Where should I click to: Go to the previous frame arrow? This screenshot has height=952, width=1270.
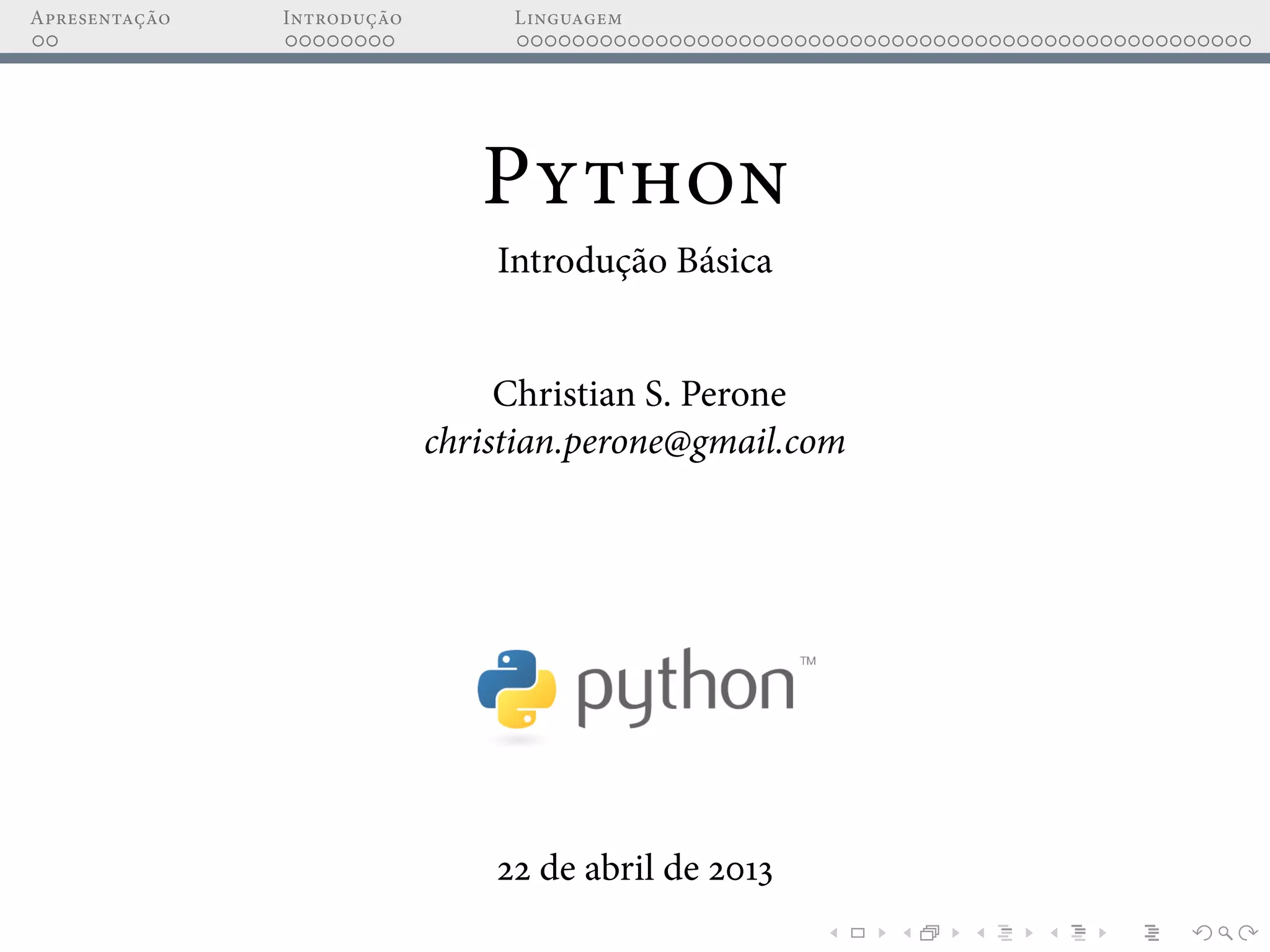[x=907, y=933]
